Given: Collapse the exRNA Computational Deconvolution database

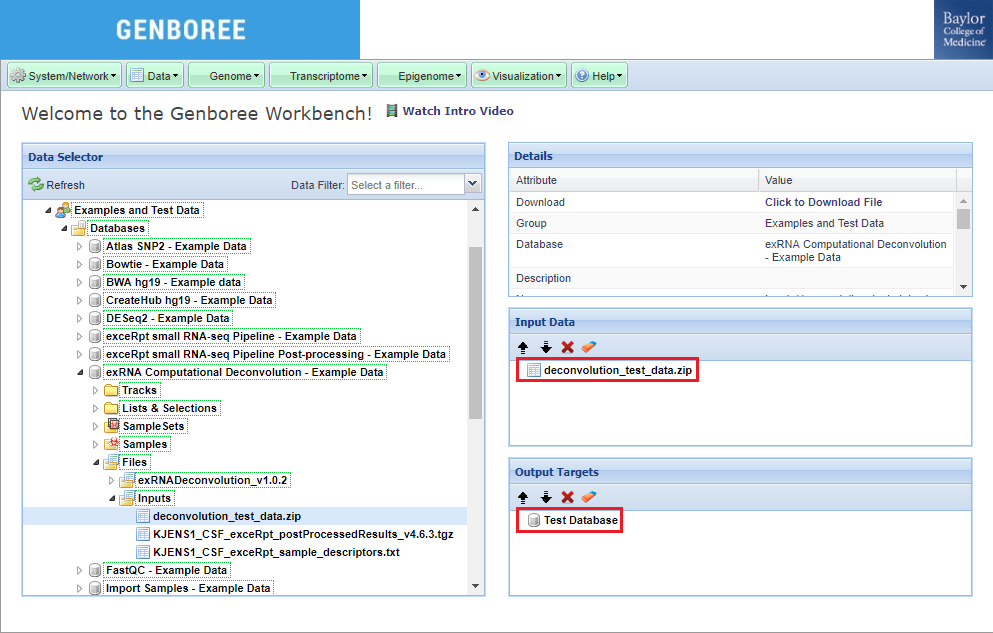Looking at the screenshot, I should click(x=81, y=372).
